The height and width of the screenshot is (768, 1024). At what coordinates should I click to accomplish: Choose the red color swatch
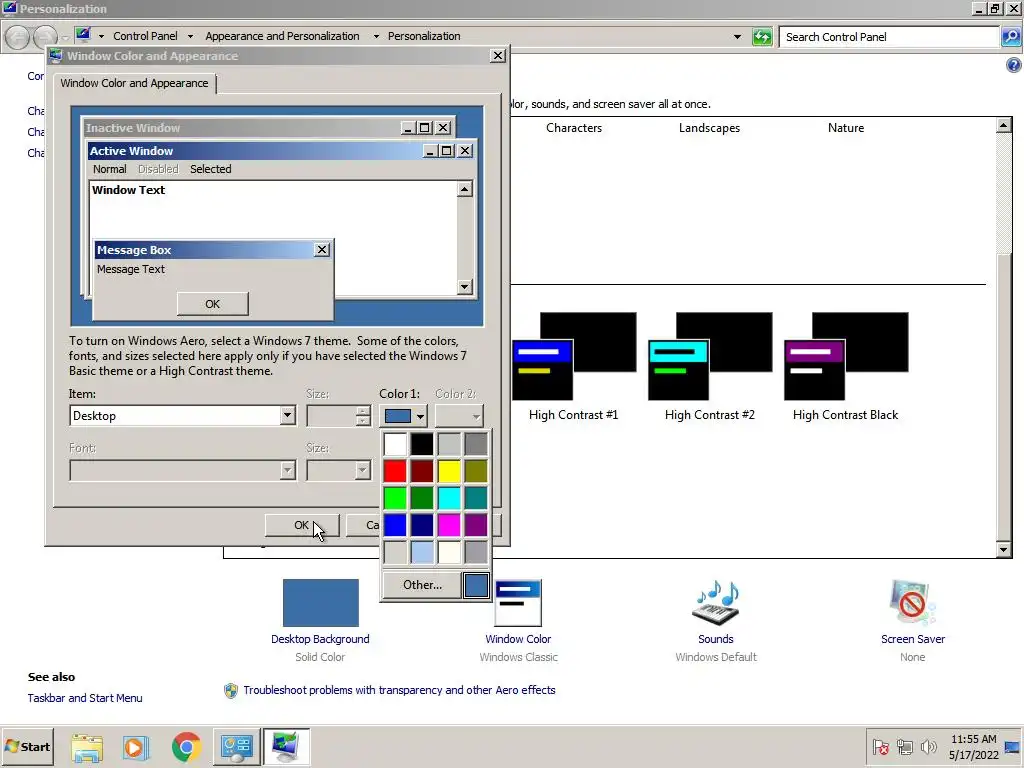point(395,471)
